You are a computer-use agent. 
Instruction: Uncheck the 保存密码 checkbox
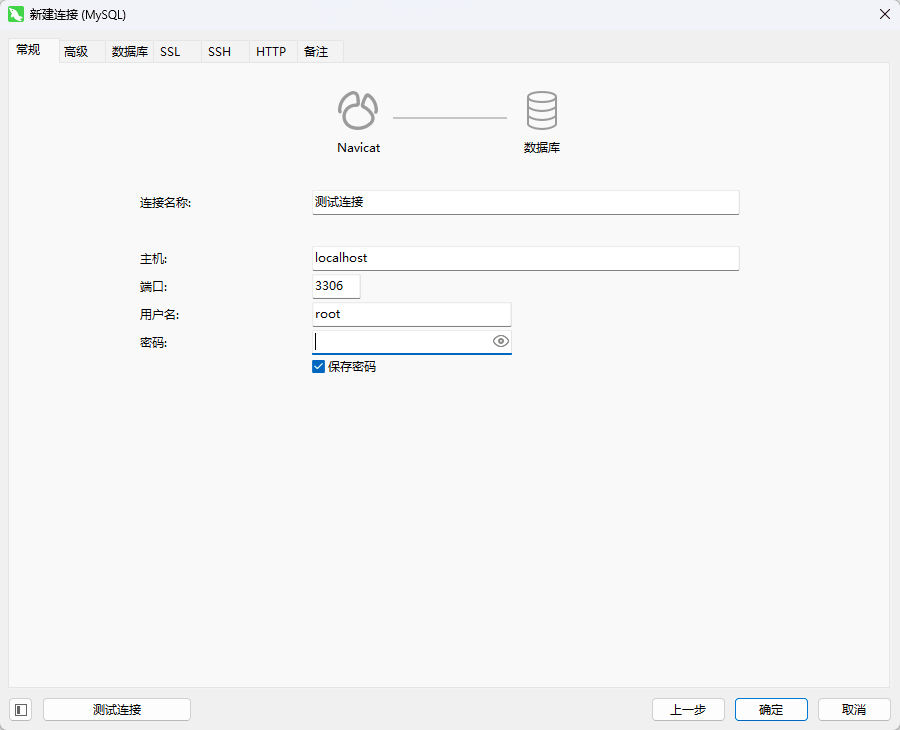[319, 367]
